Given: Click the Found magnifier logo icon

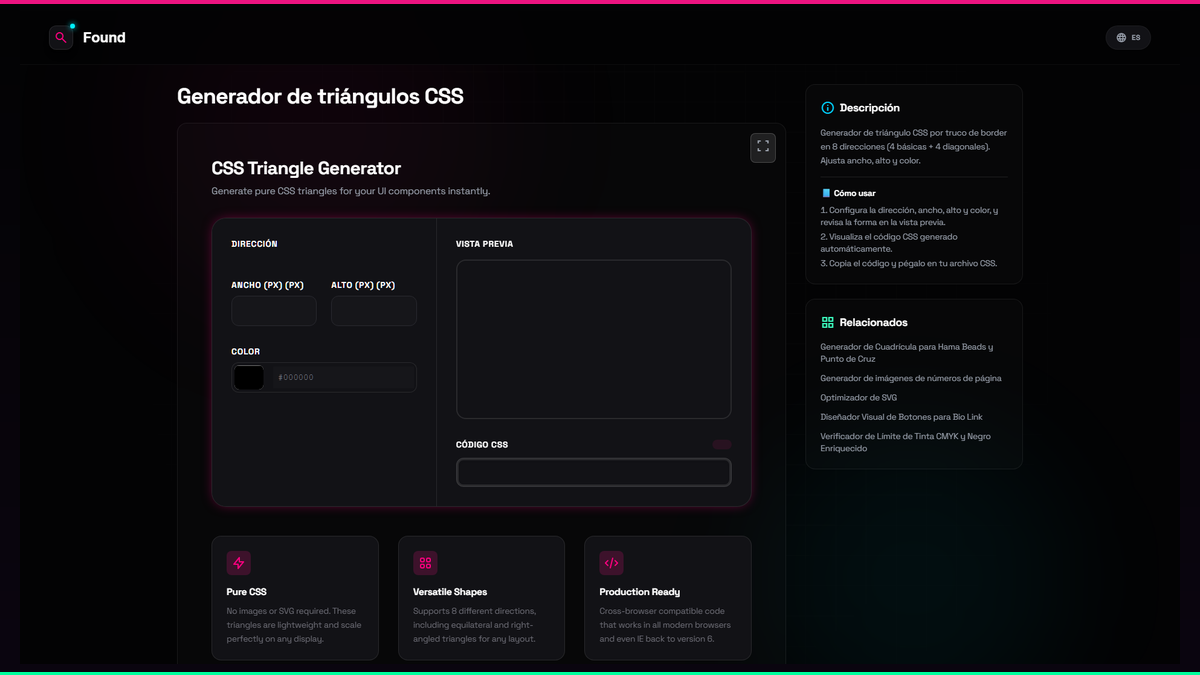Looking at the screenshot, I should pyautogui.click(x=61, y=37).
